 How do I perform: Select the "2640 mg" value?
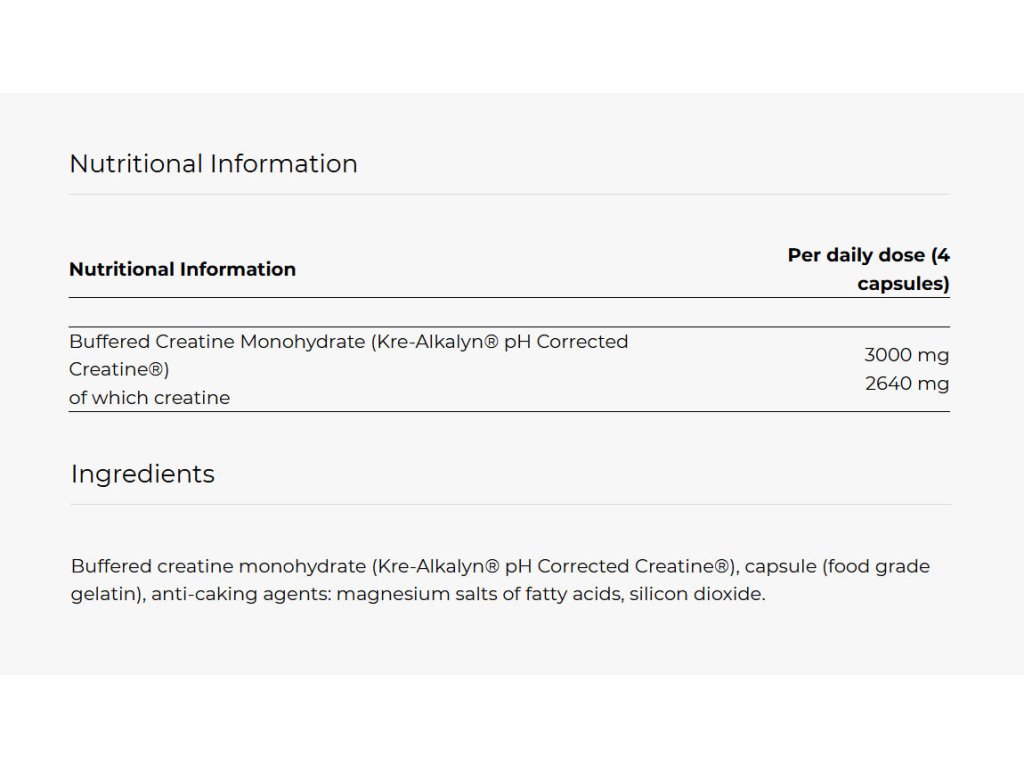click(906, 383)
